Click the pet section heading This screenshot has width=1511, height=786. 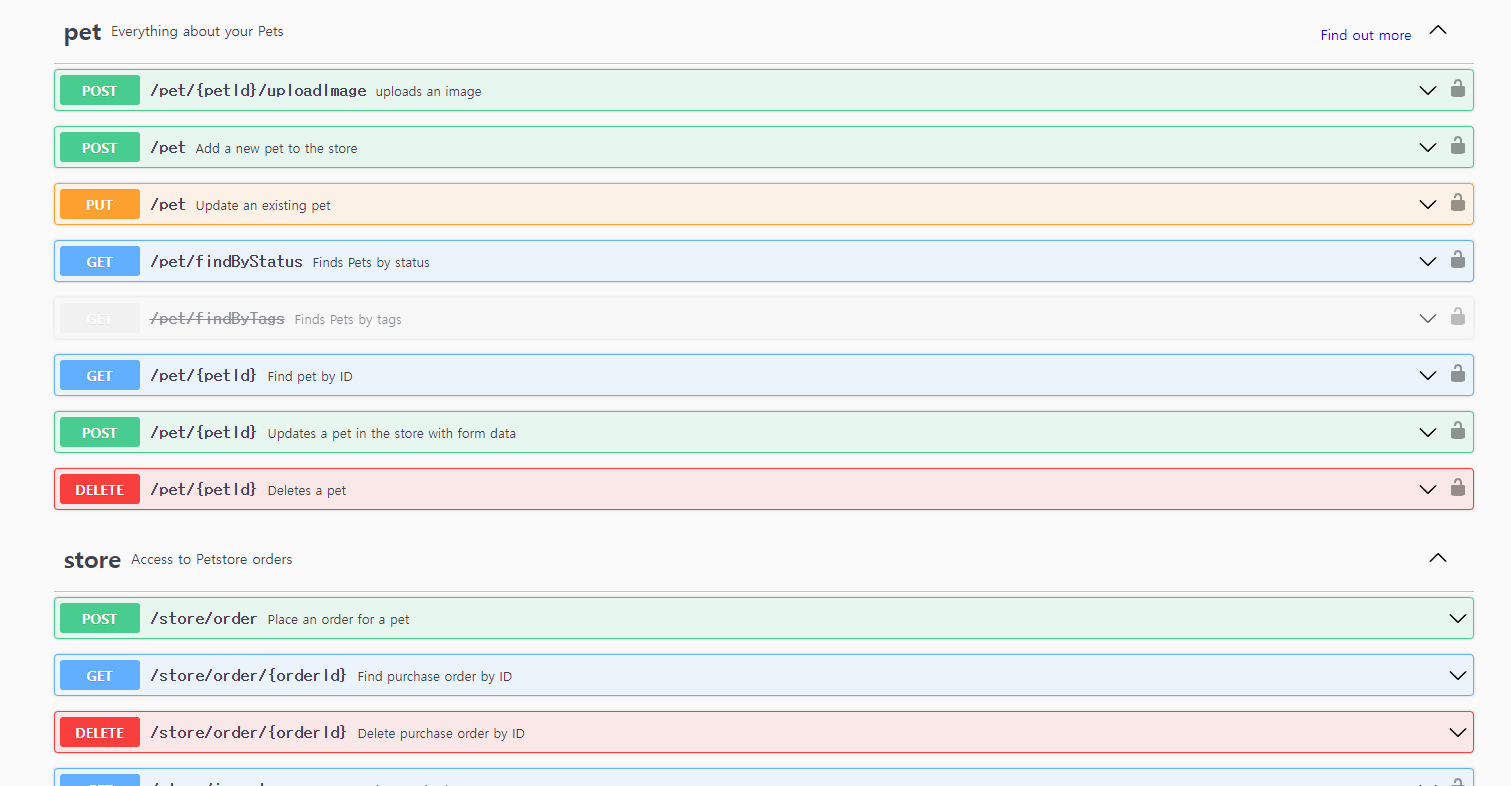coord(82,32)
